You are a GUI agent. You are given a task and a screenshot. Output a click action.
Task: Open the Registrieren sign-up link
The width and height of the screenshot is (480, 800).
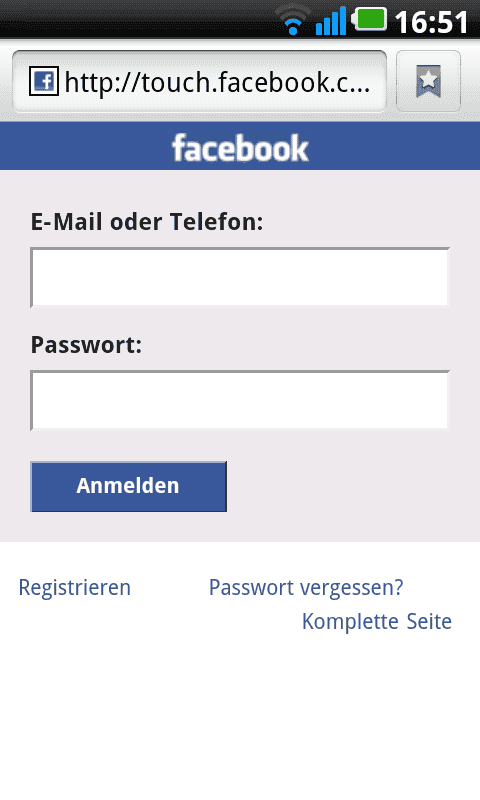pyautogui.click(x=74, y=588)
